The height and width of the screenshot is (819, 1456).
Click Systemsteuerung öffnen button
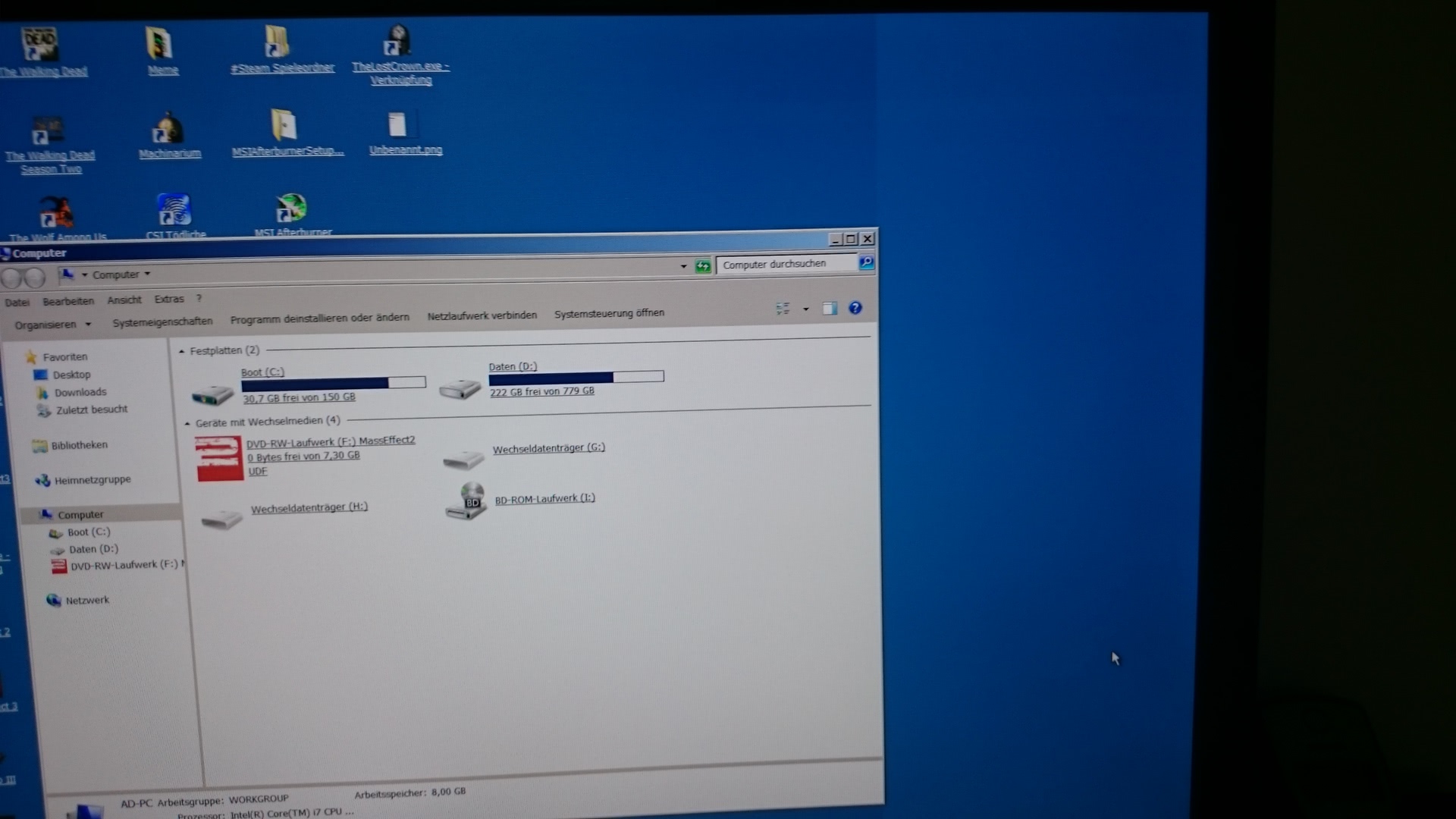[x=609, y=313]
